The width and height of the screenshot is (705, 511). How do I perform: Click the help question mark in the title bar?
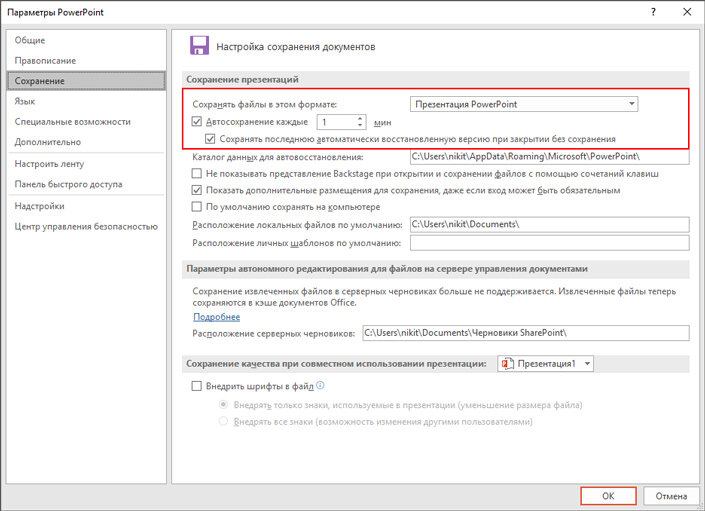653,12
